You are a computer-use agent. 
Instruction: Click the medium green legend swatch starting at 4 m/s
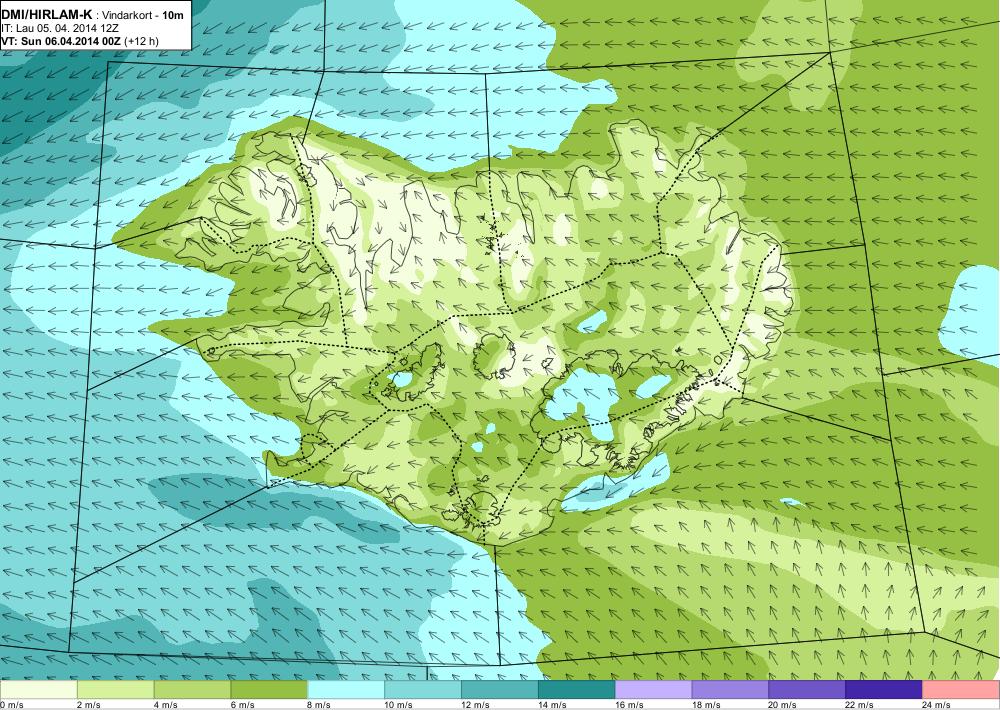[193, 690]
